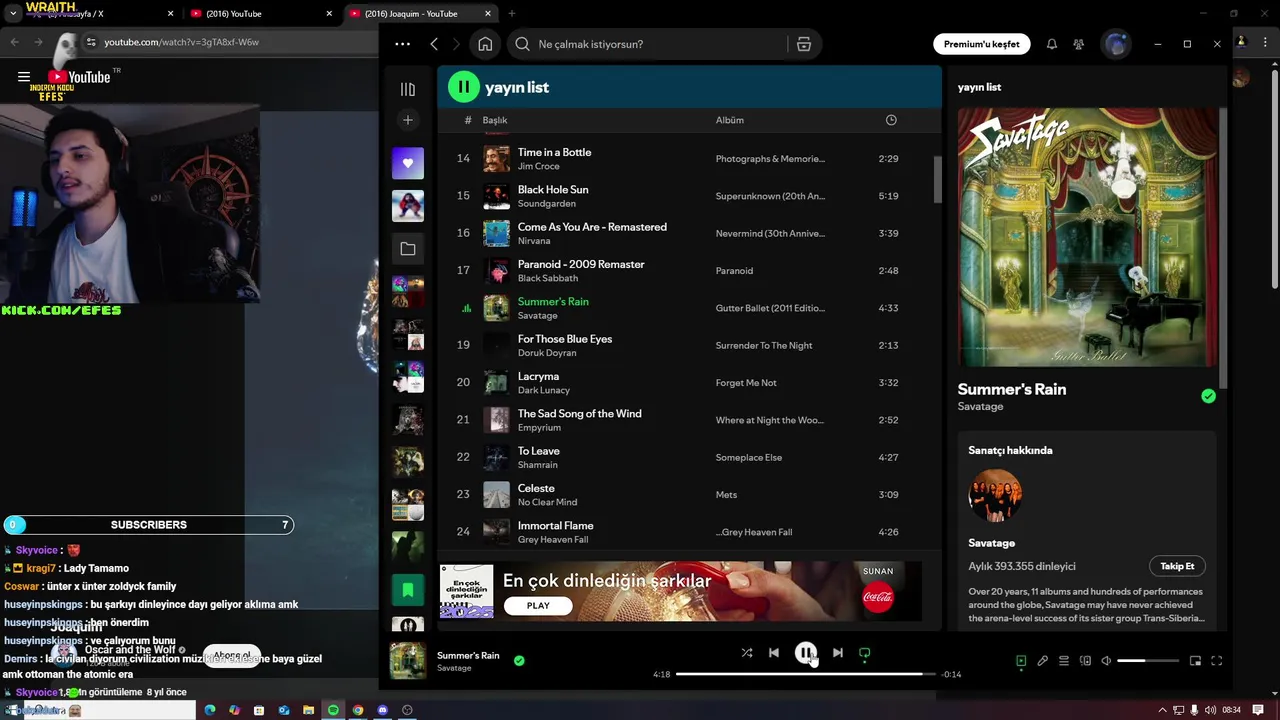Mute the Spotify volume
This screenshot has width=1280, height=720.
pos(1106,661)
